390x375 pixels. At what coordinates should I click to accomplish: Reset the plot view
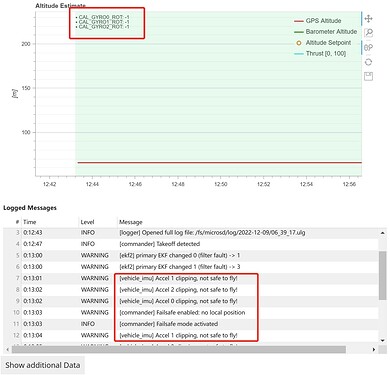[x=368, y=62]
